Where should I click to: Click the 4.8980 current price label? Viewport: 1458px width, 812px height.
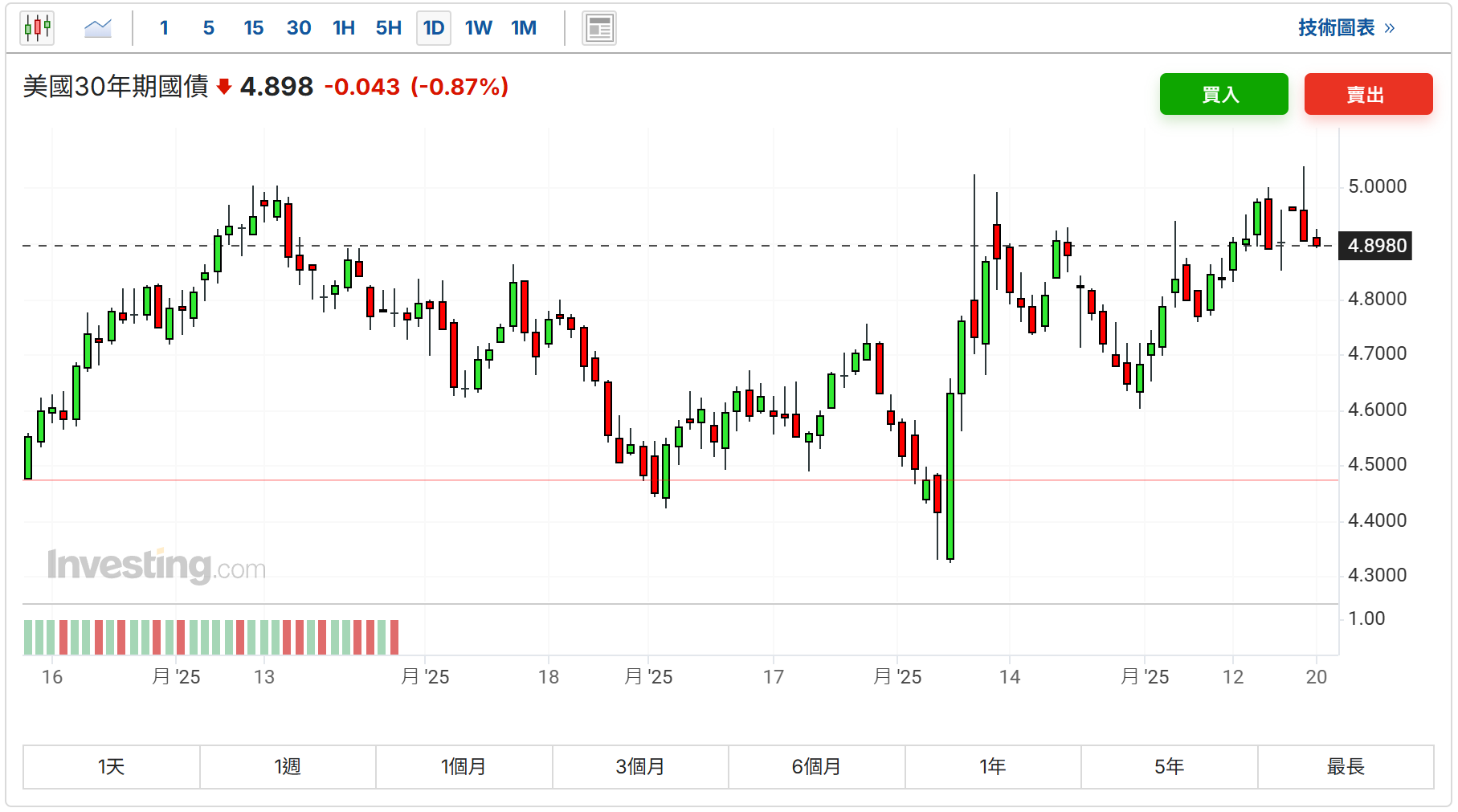point(1375,246)
